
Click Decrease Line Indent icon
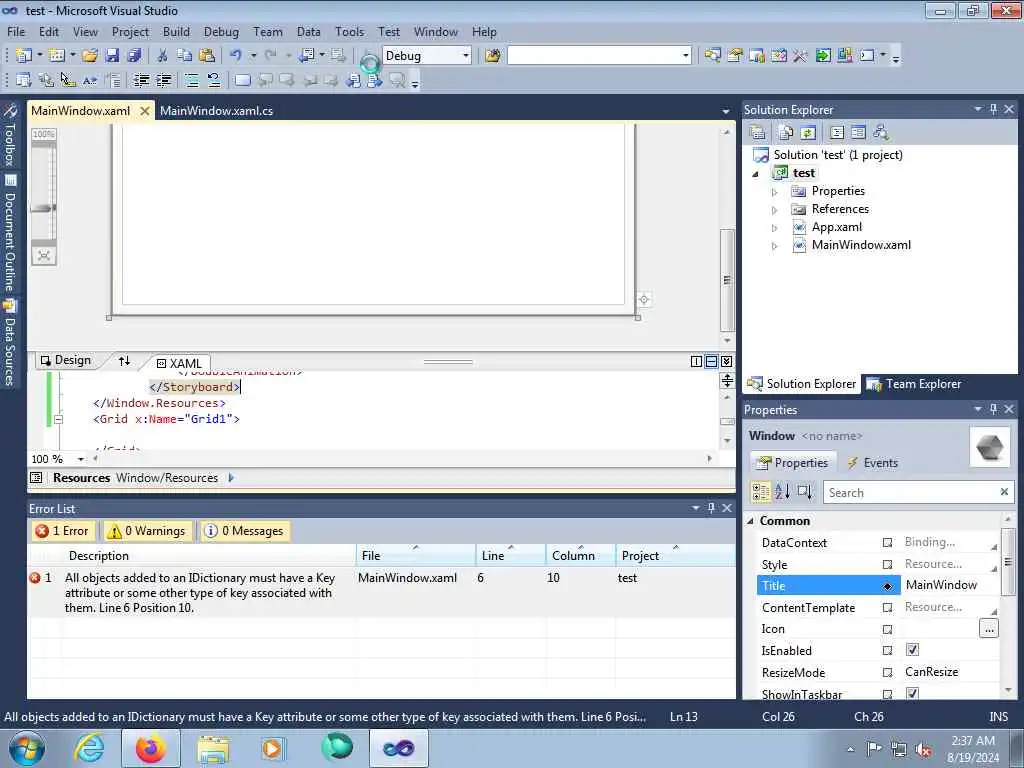[142, 80]
